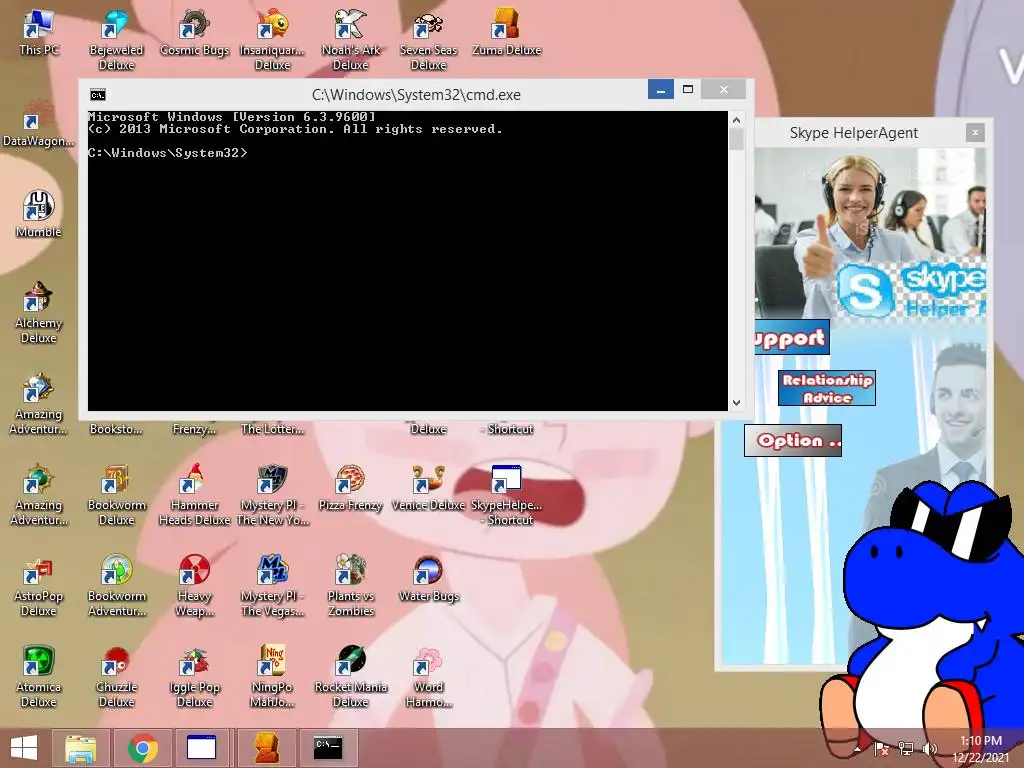Select Alchemy Deluxe shortcut

click(39, 313)
